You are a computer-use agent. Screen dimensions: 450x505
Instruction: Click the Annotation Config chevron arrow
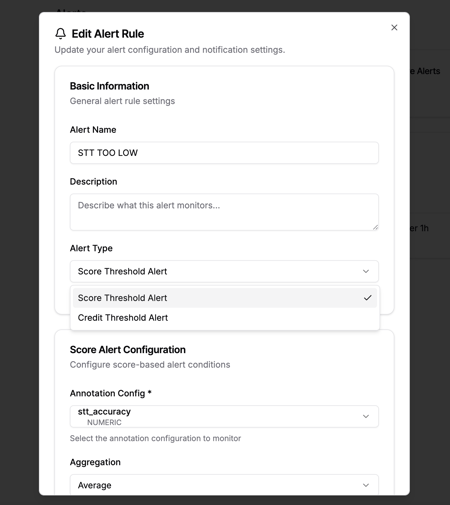366,416
